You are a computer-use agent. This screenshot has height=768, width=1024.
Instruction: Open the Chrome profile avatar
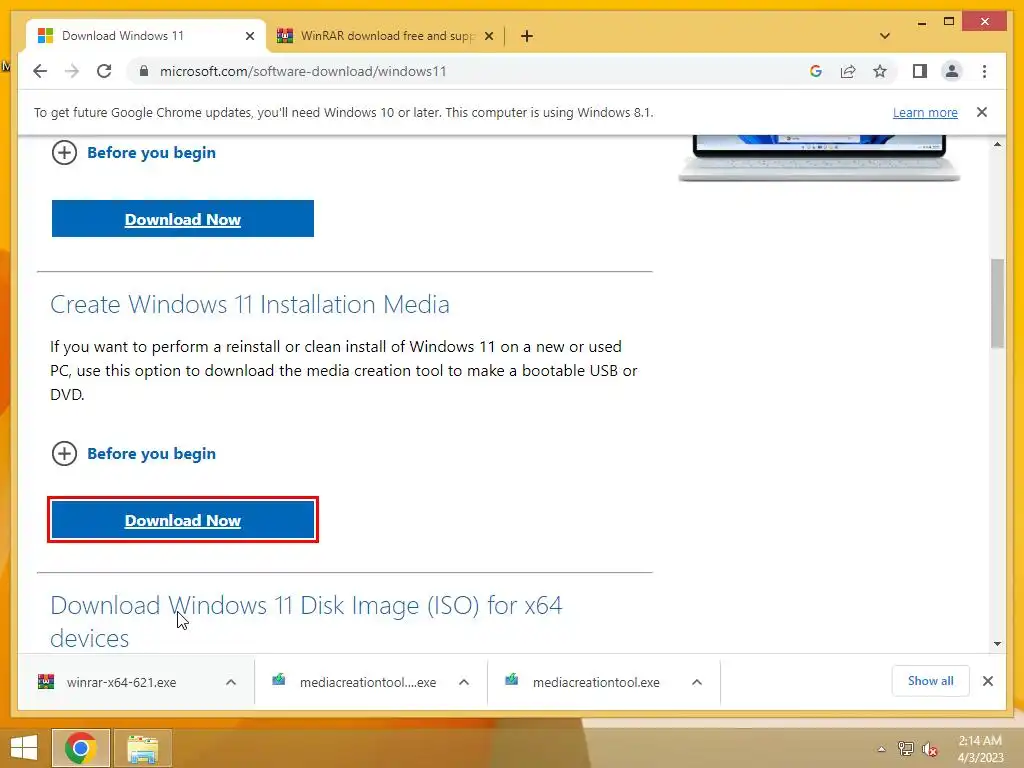(952, 71)
